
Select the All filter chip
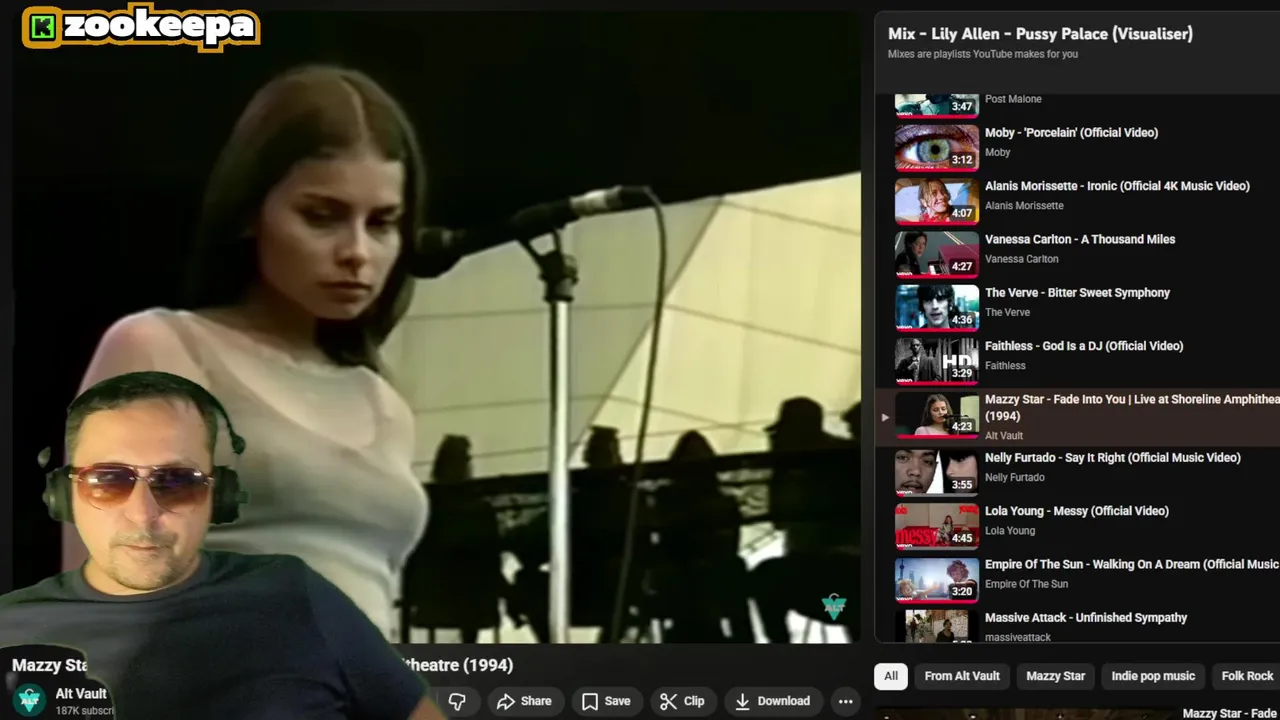click(891, 676)
